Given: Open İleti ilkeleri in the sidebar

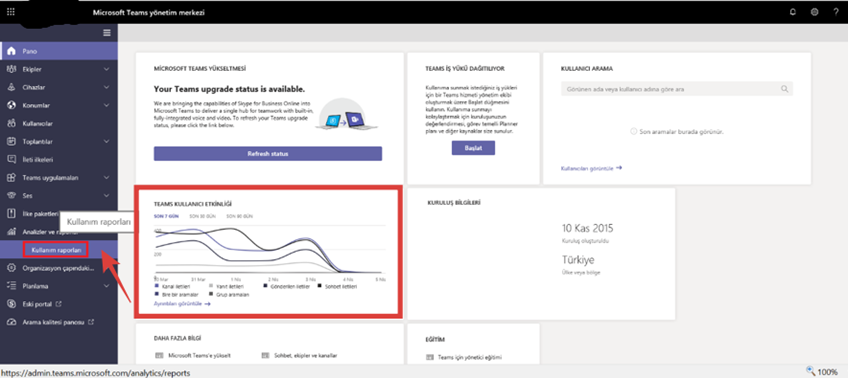Looking at the screenshot, I should tap(59, 160).
